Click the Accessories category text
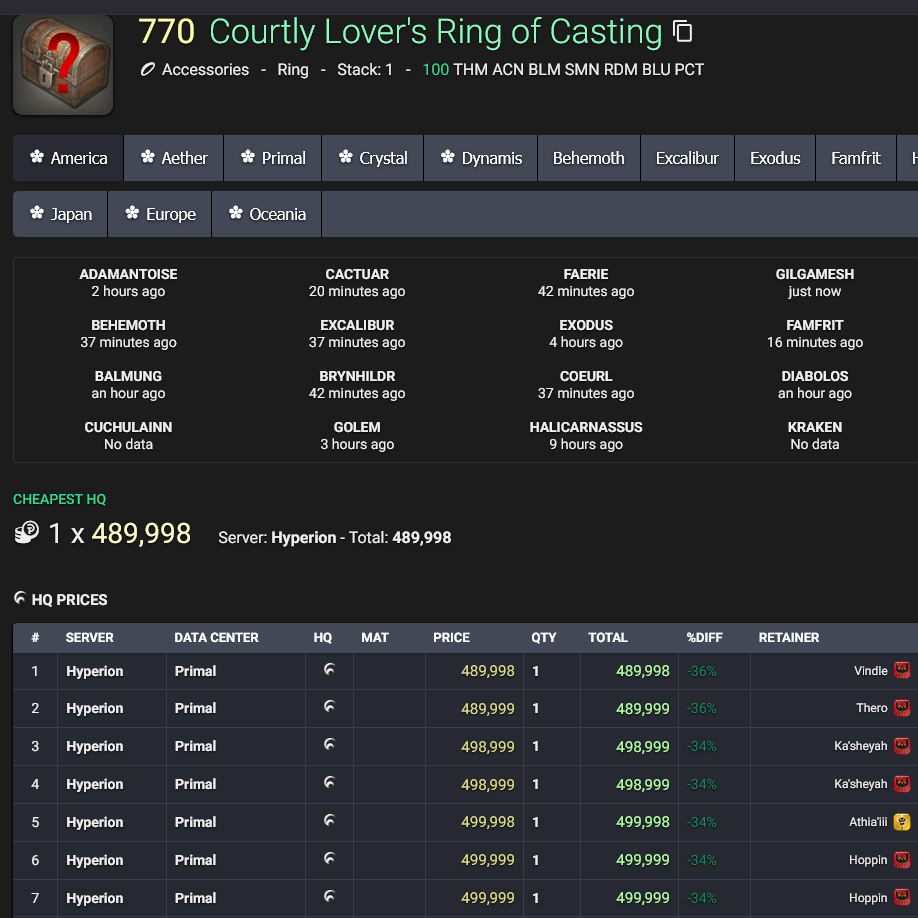This screenshot has height=918, width=918. click(x=205, y=70)
